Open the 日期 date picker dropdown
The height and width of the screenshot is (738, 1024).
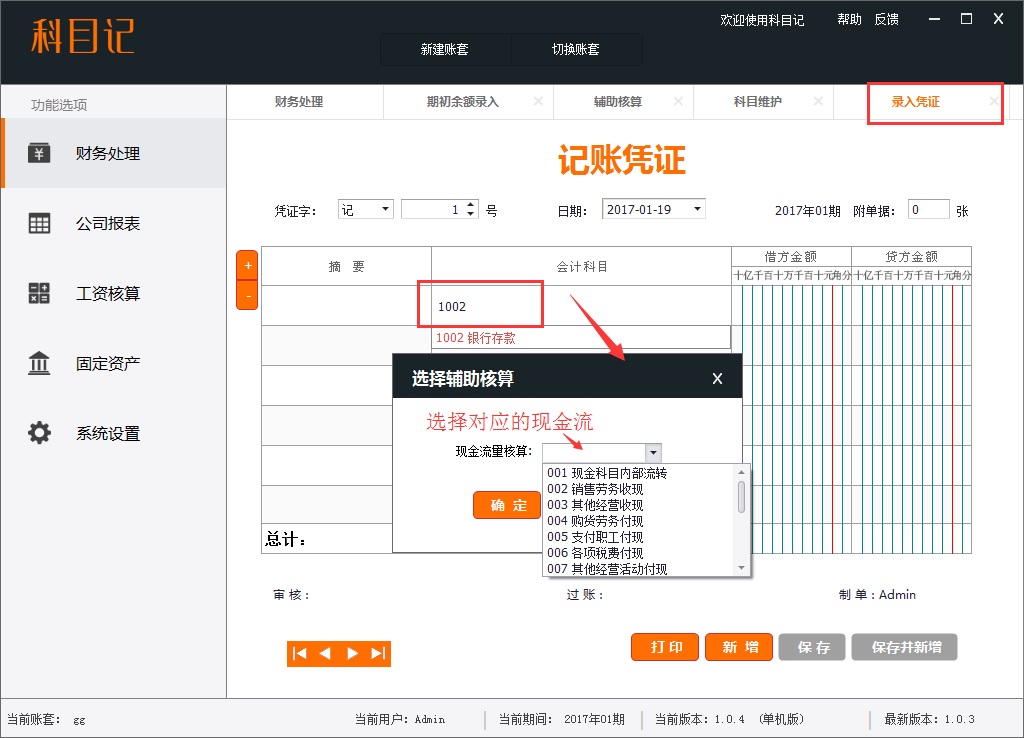[x=697, y=209]
